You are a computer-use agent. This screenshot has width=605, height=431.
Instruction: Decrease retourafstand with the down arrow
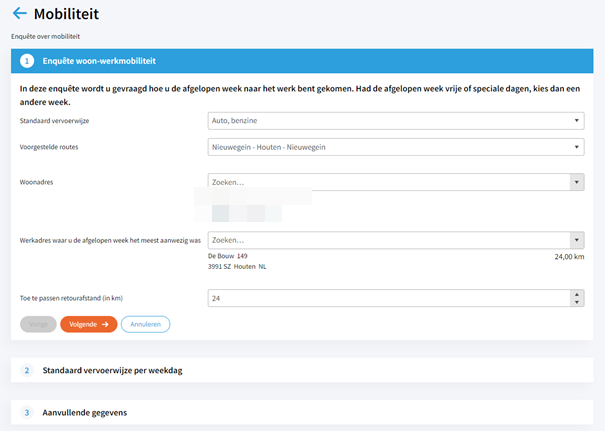(x=577, y=302)
